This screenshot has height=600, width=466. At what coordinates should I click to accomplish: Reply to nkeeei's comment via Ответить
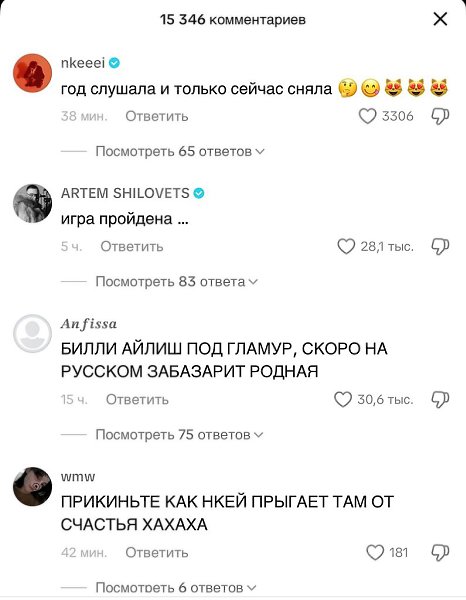pos(157,116)
